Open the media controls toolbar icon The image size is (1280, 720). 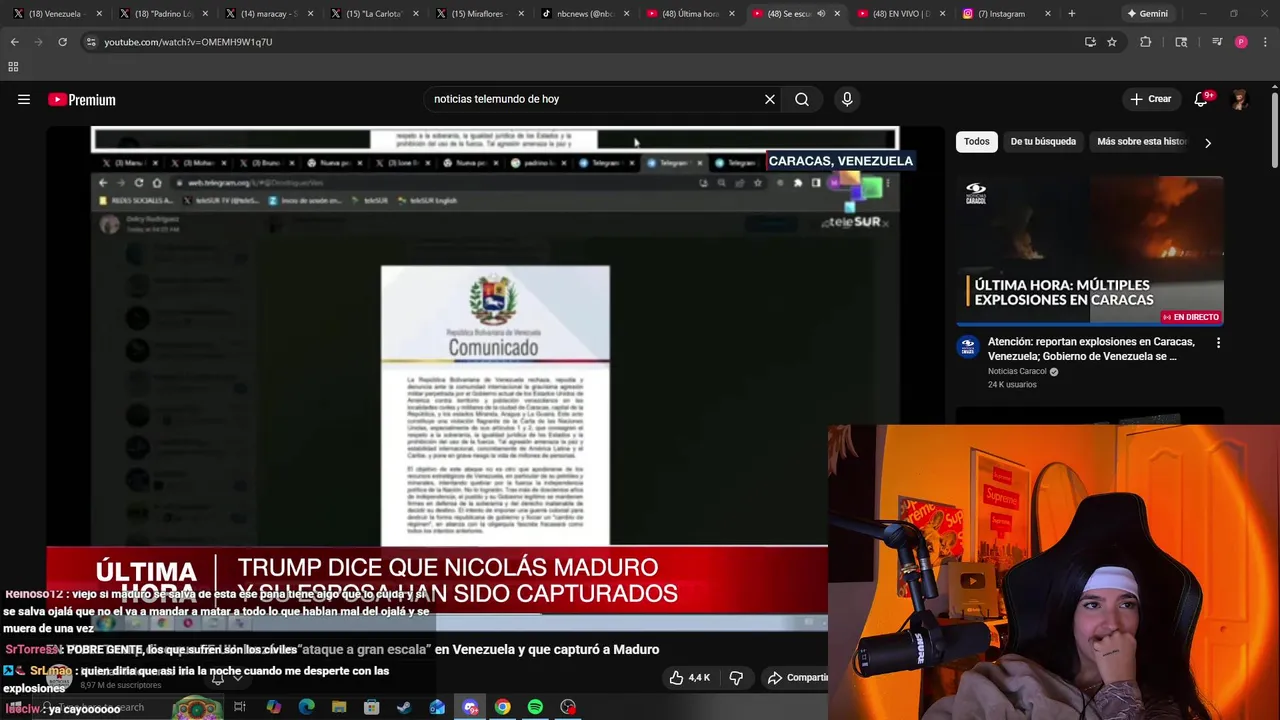click(1217, 42)
